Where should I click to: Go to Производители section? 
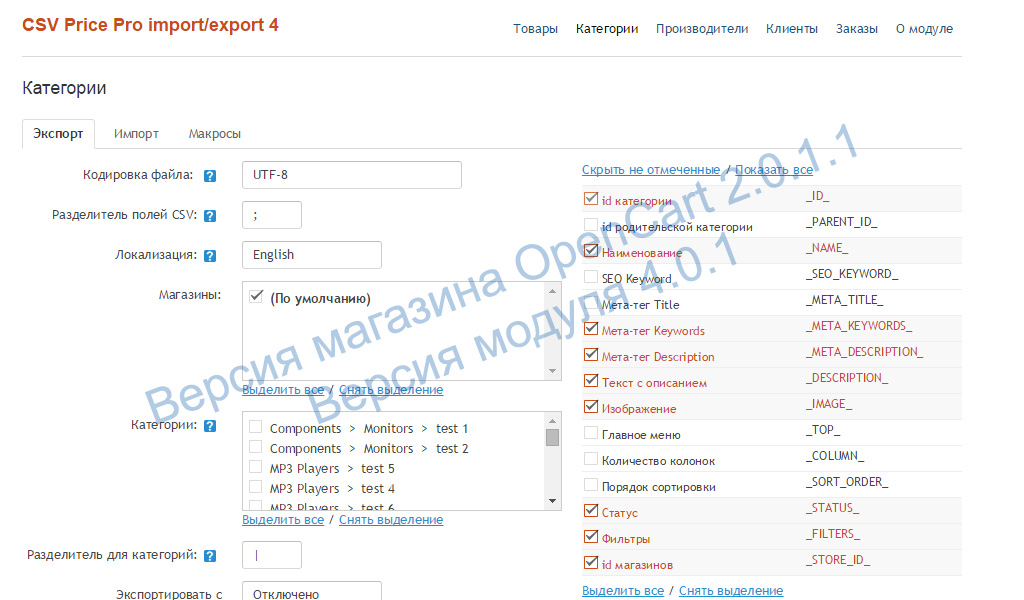click(702, 29)
